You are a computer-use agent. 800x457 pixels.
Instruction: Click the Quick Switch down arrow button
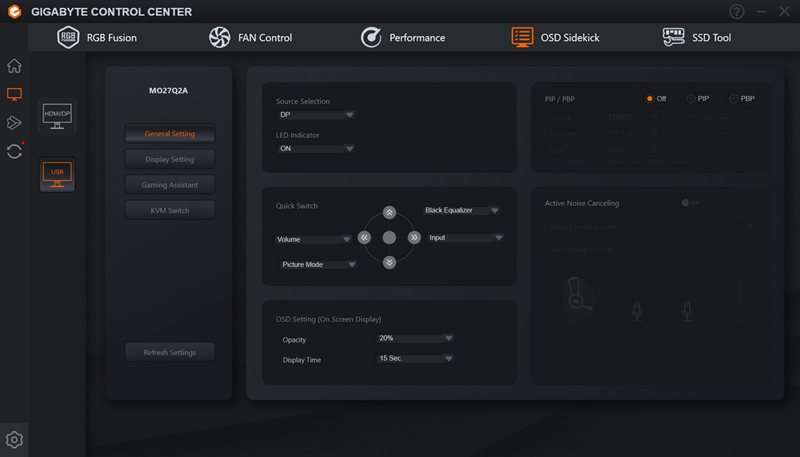click(x=389, y=263)
